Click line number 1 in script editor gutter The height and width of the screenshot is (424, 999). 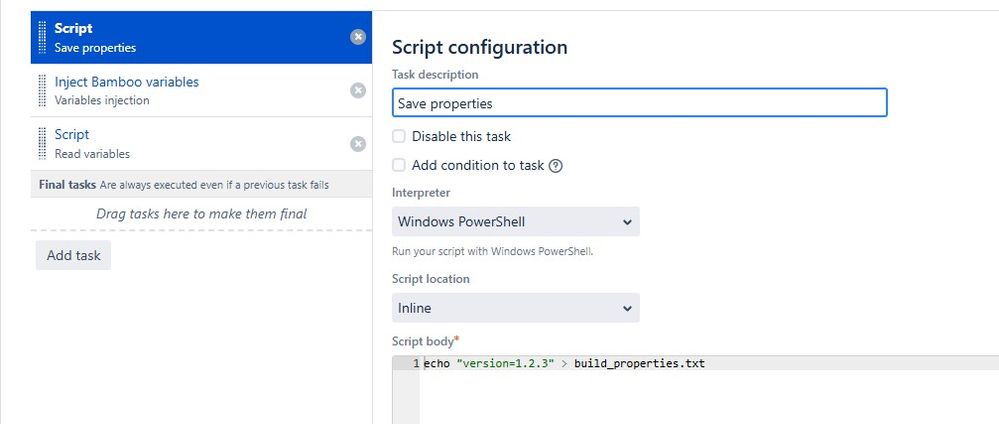click(416, 363)
